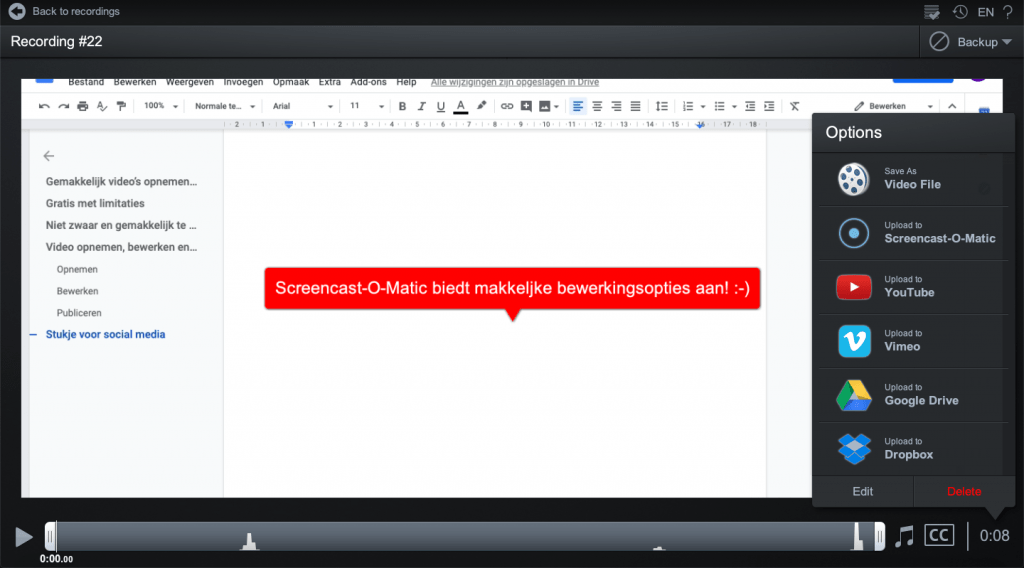Viewport: 1024px width, 568px height.
Task: Open the history clock icon in top bar
Action: pyautogui.click(x=960, y=12)
